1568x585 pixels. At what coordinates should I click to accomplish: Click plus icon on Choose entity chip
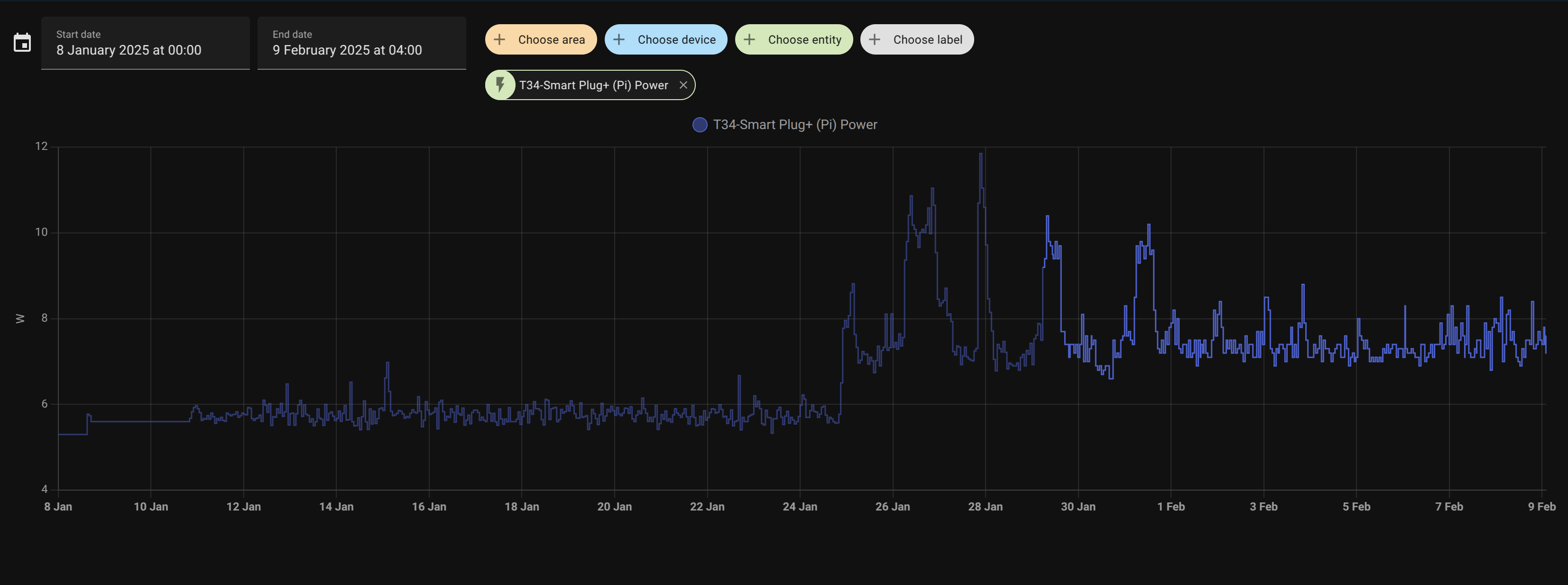[750, 39]
